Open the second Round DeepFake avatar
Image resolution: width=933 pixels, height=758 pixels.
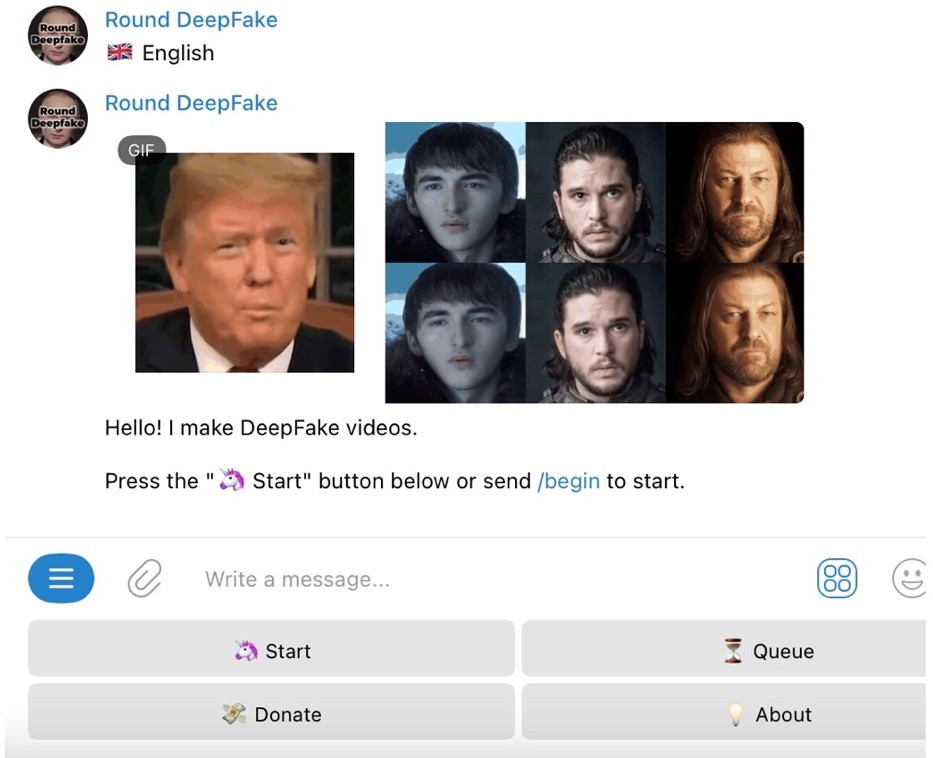[58, 119]
